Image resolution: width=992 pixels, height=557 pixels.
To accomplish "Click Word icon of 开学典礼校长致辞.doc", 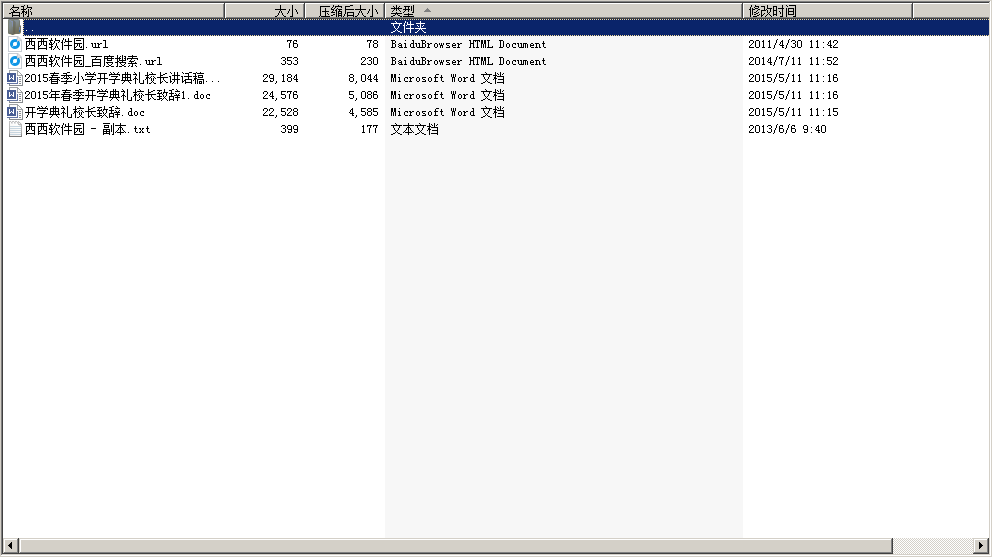I will [15, 113].
